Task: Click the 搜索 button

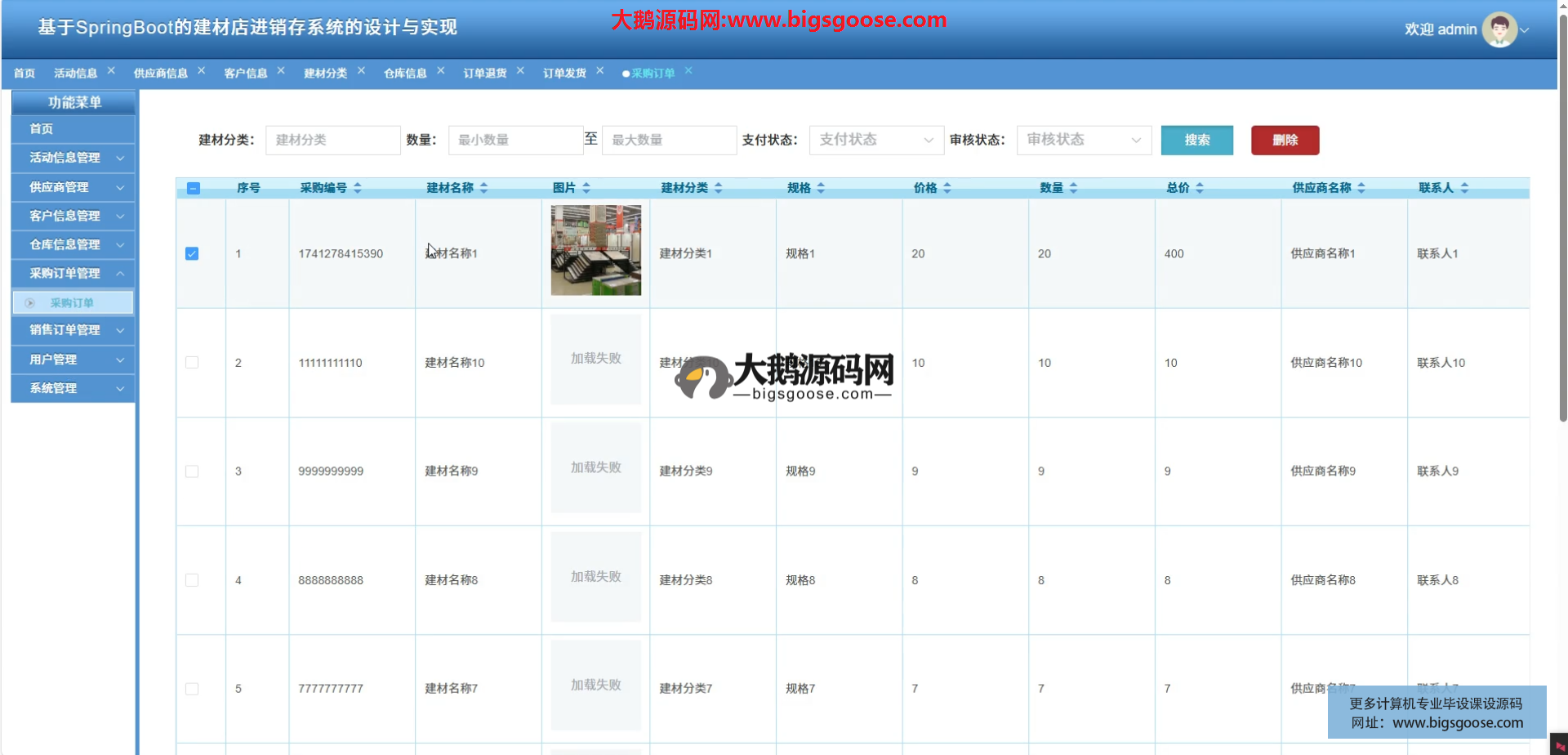Action: pyautogui.click(x=1196, y=141)
